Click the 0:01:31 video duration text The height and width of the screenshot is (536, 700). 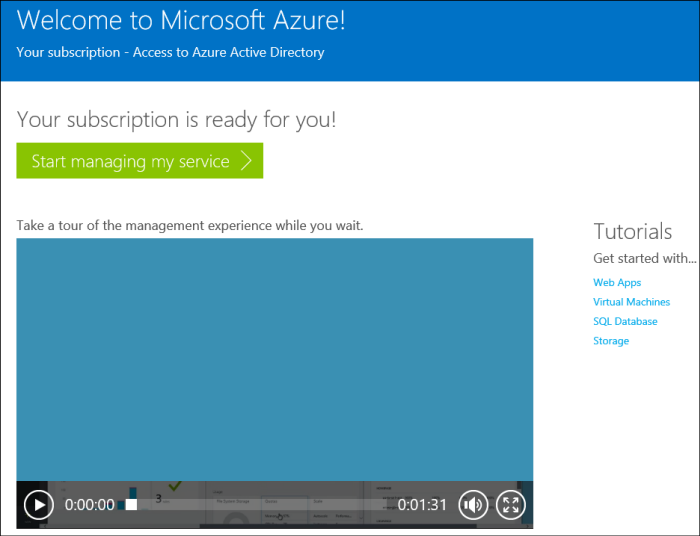coord(422,505)
